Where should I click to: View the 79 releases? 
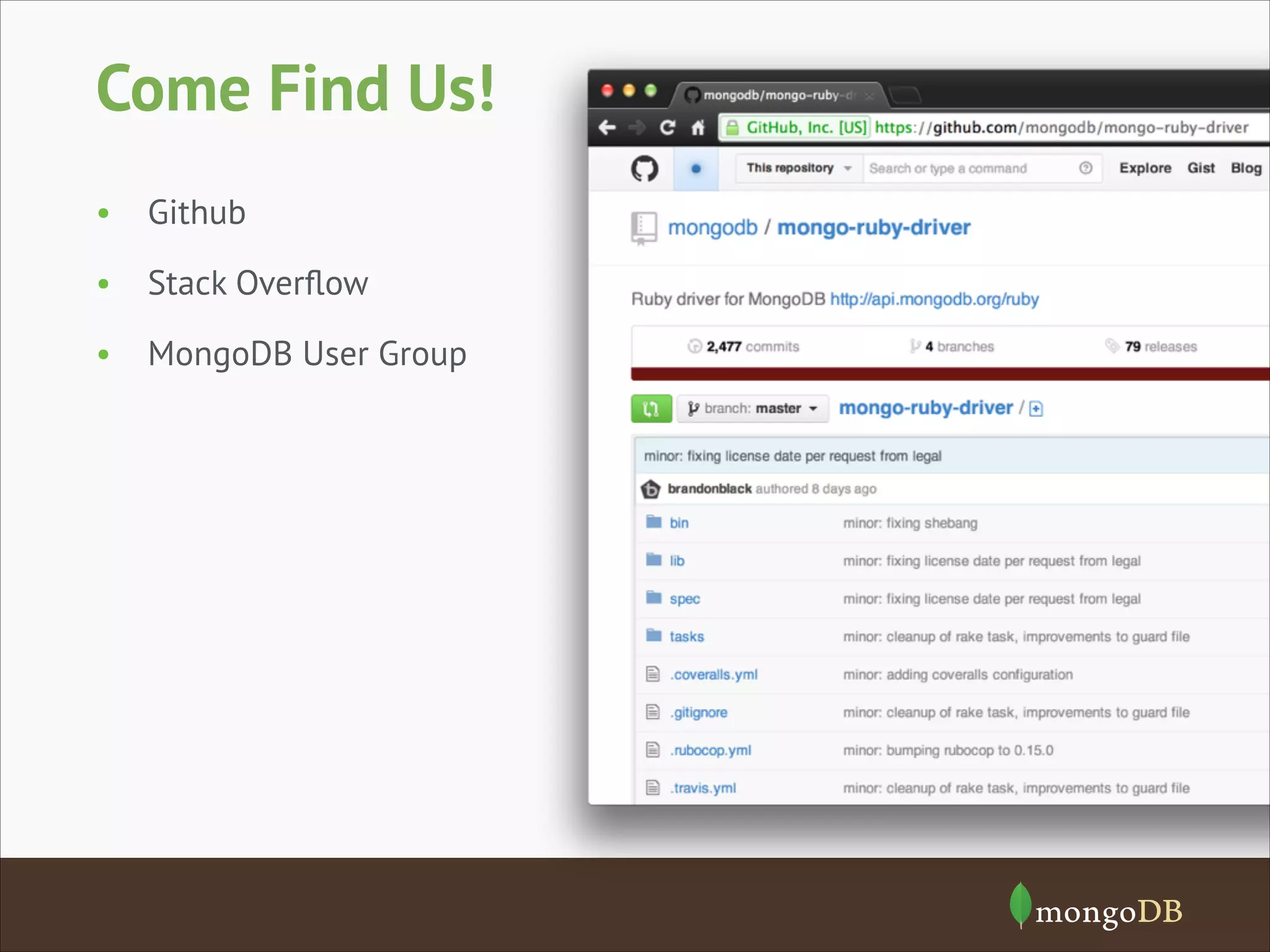[1152, 346]
